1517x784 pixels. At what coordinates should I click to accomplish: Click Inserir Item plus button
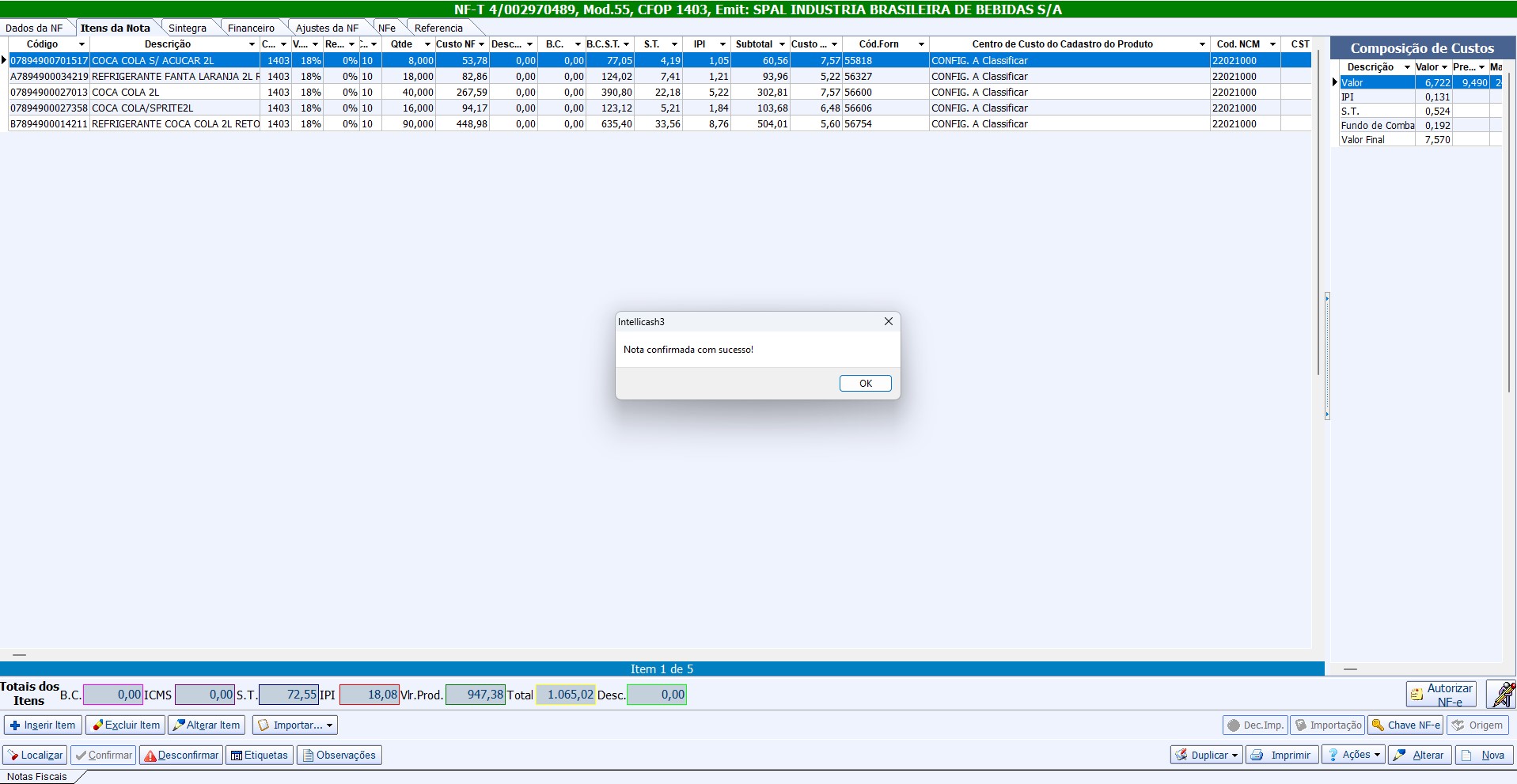[x=43, y=725]
